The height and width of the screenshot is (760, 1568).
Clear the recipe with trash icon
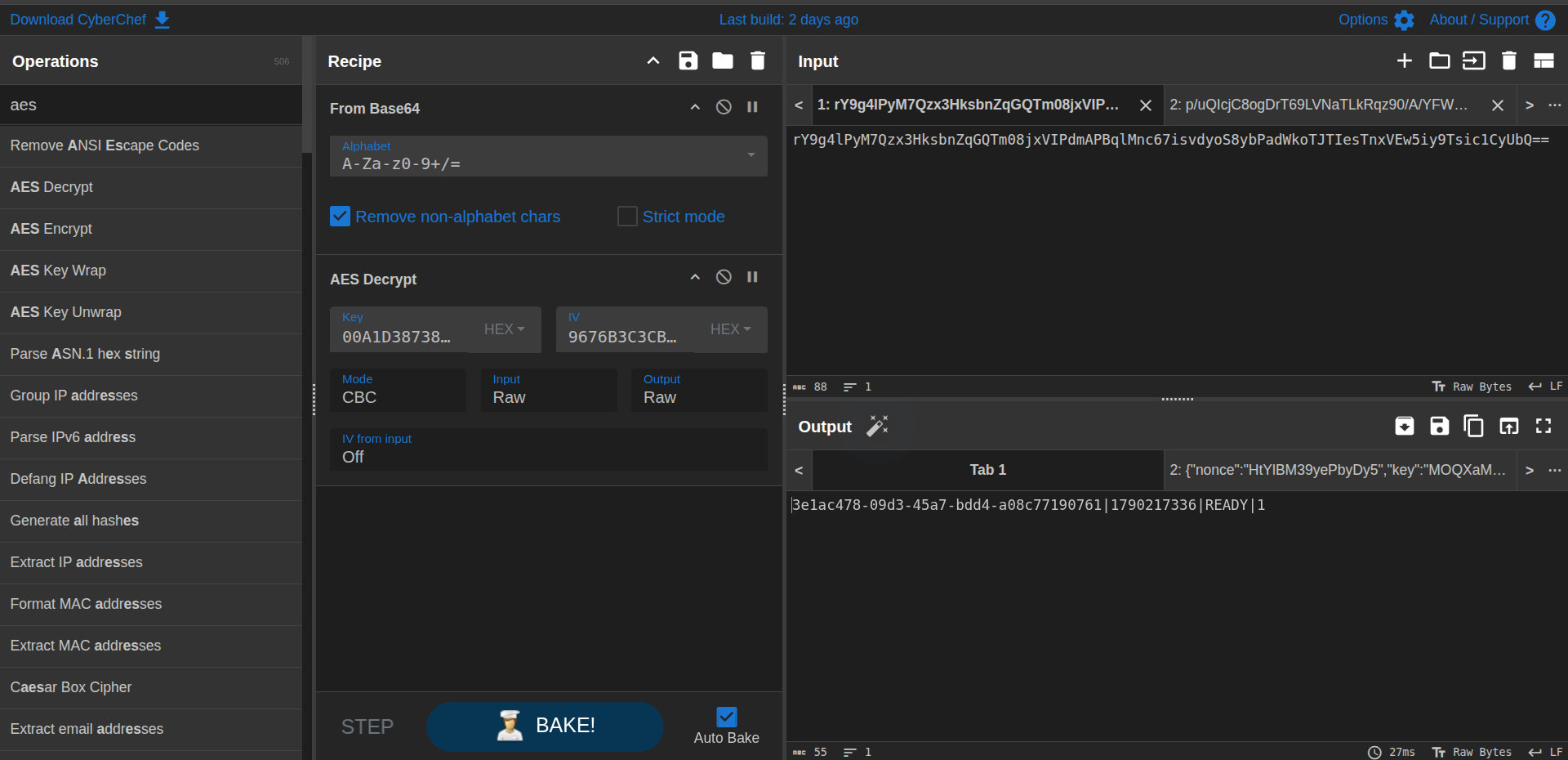pos(758,60)
